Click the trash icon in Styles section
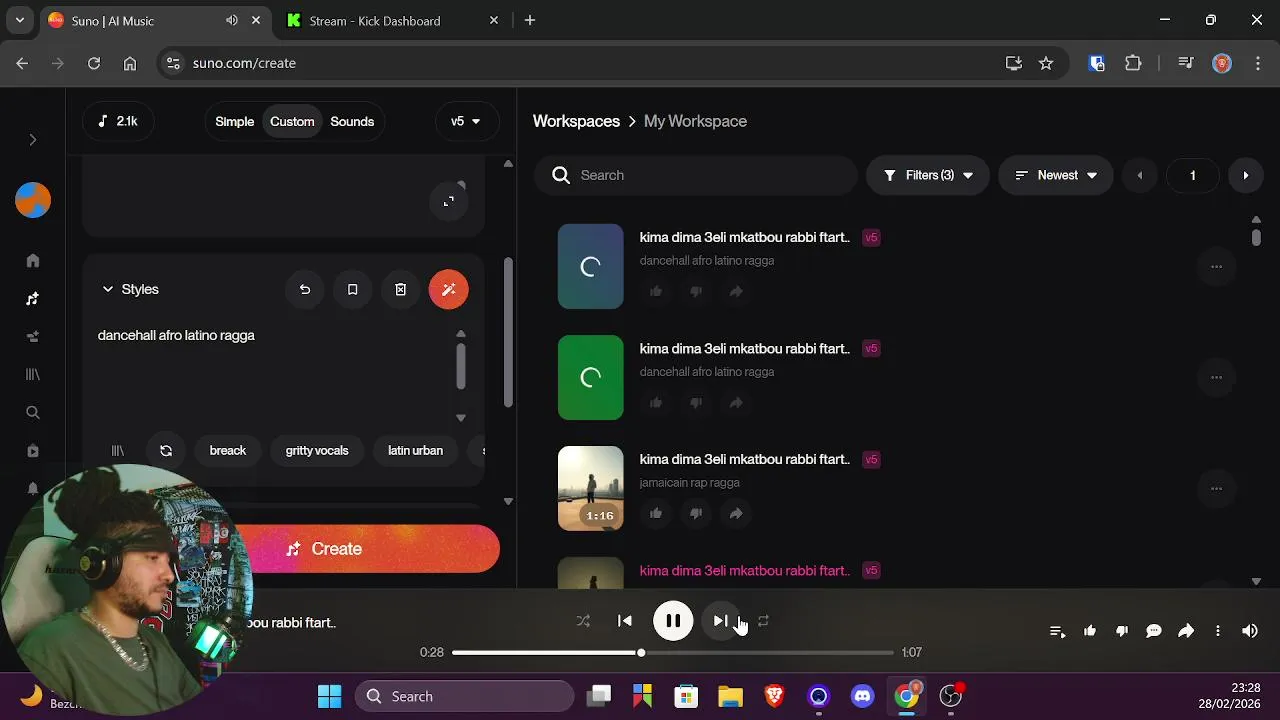1280x720 pixels. [x=400, y=289]
